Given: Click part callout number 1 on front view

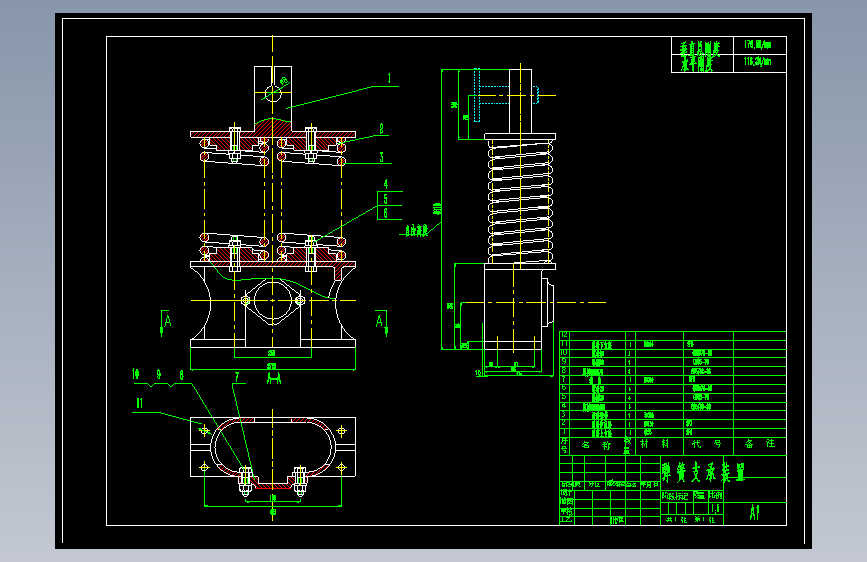Looking at the screenshot, I should [389, 79].
